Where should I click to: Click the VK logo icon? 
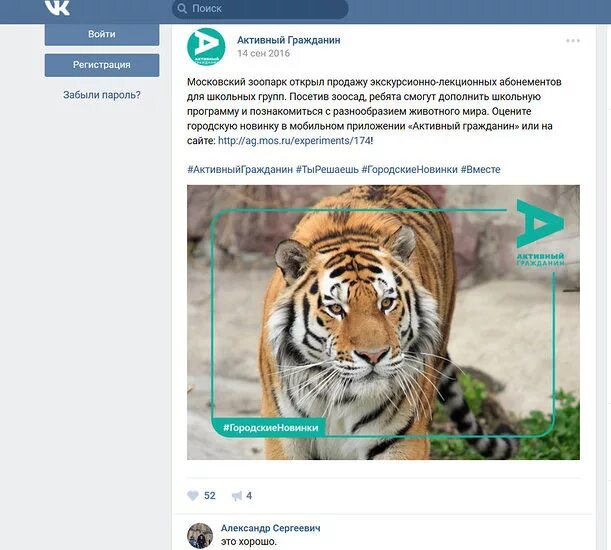click(57, 8)
